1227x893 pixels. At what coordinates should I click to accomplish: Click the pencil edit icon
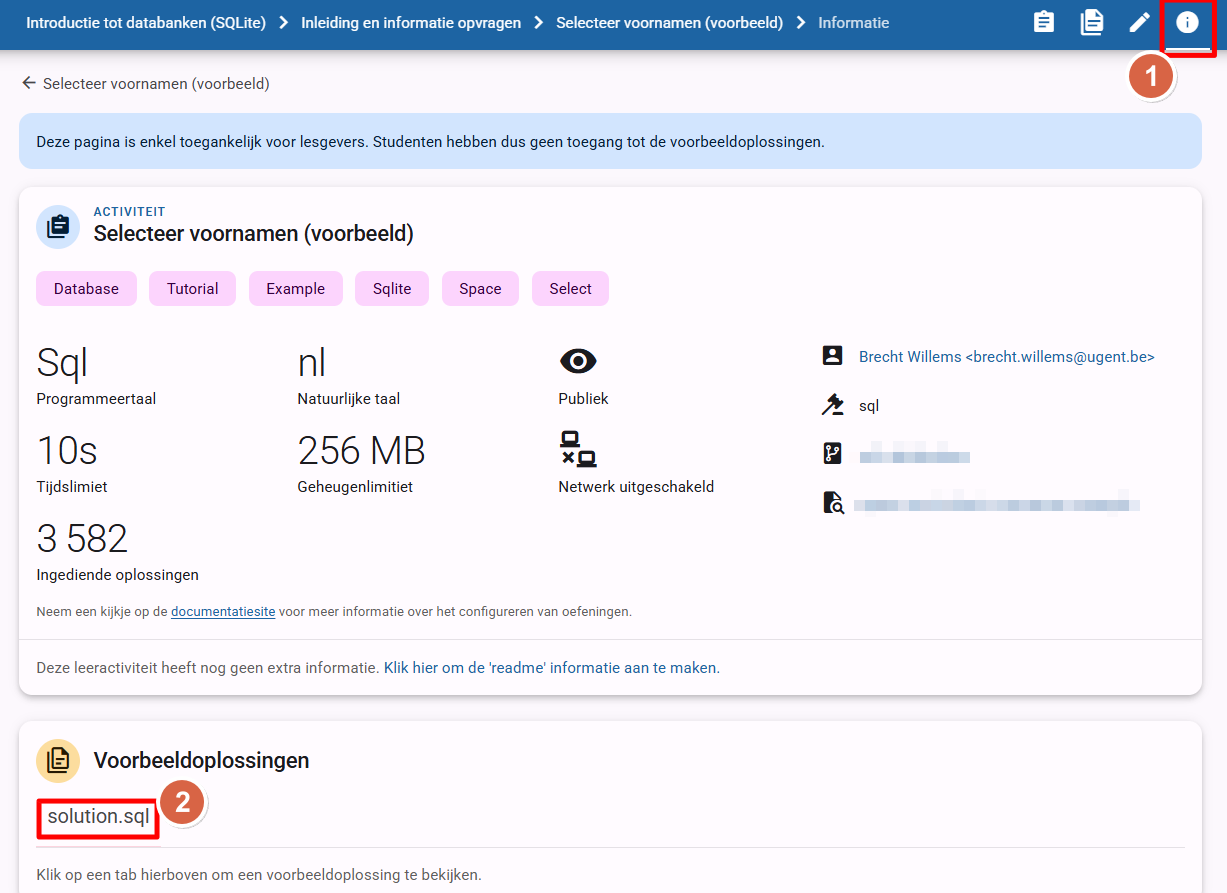point(1140,22)
